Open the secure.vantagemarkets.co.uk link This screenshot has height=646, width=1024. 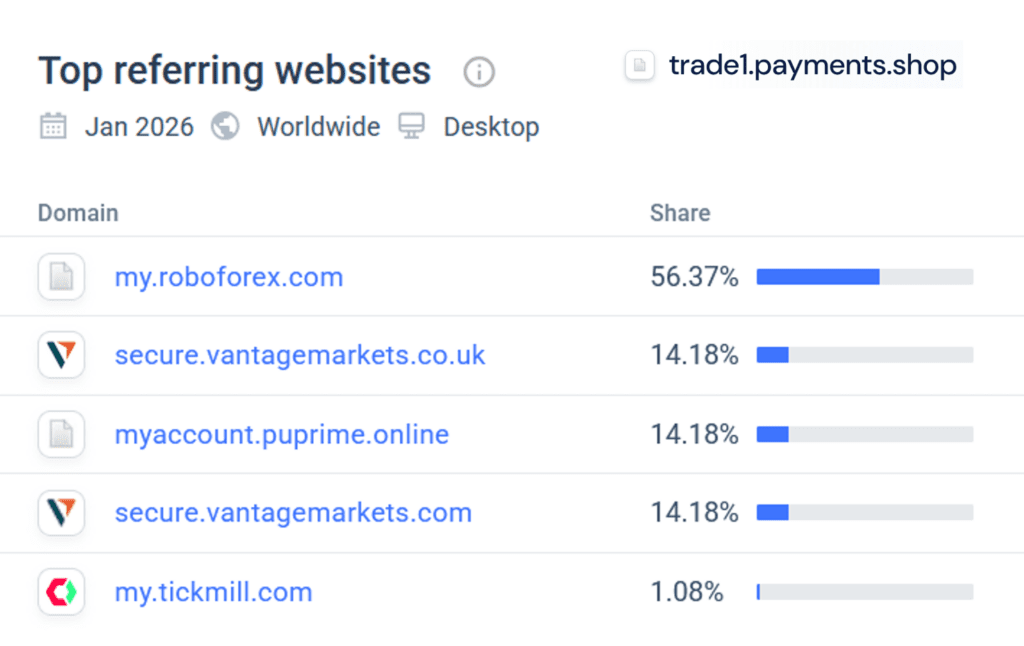point(300,355)
